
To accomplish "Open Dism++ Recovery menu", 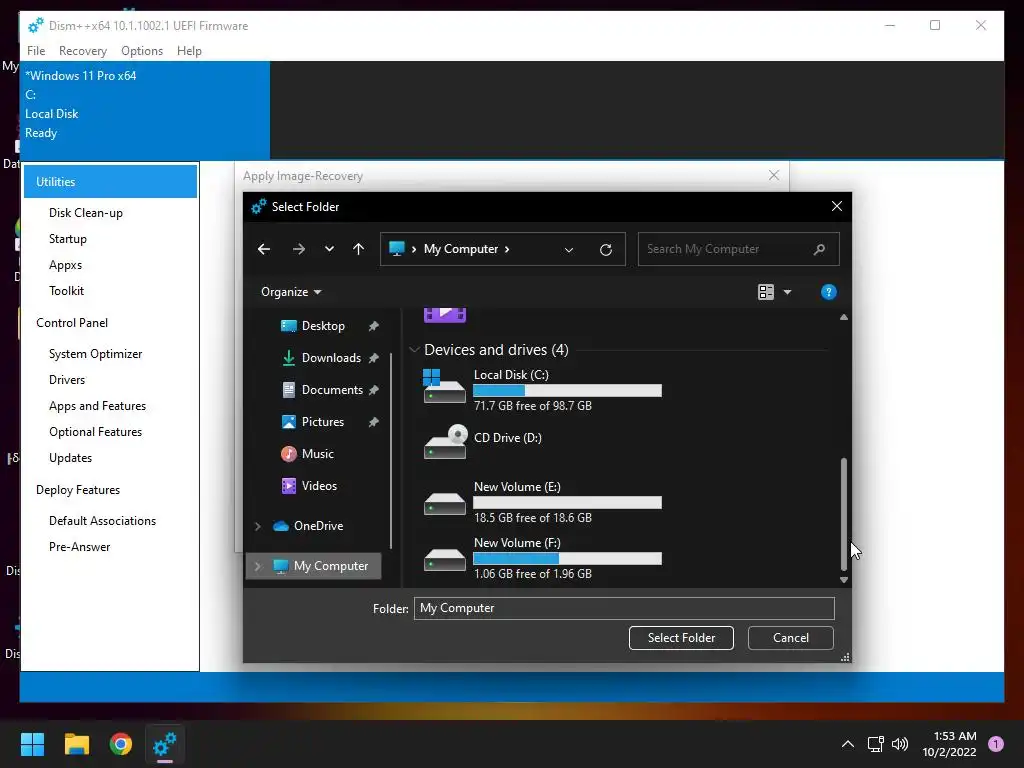I will pyautogui.click(x=82, y=51).
